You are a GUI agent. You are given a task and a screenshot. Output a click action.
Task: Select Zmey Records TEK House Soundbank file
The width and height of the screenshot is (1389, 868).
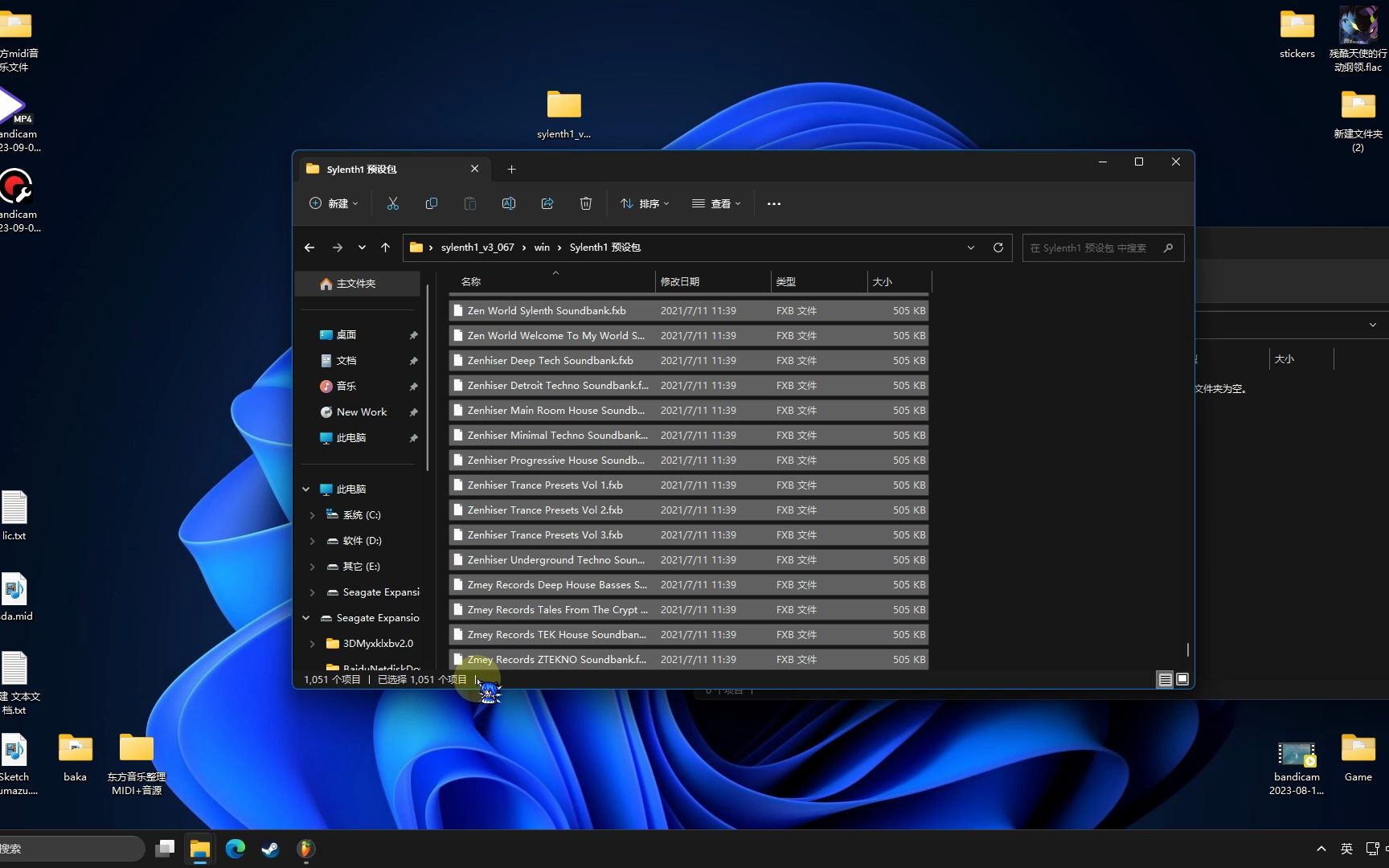[x=689, y=635]
